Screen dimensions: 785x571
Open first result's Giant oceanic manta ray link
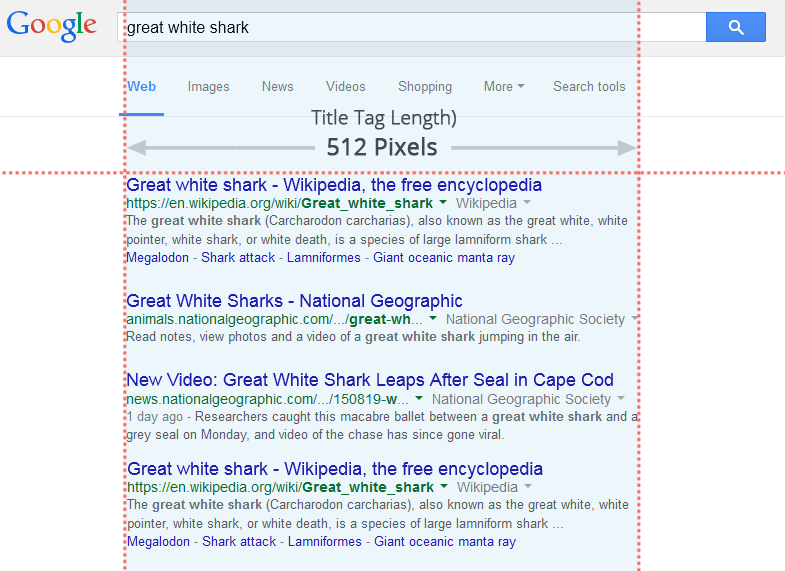tap(444, 258)
